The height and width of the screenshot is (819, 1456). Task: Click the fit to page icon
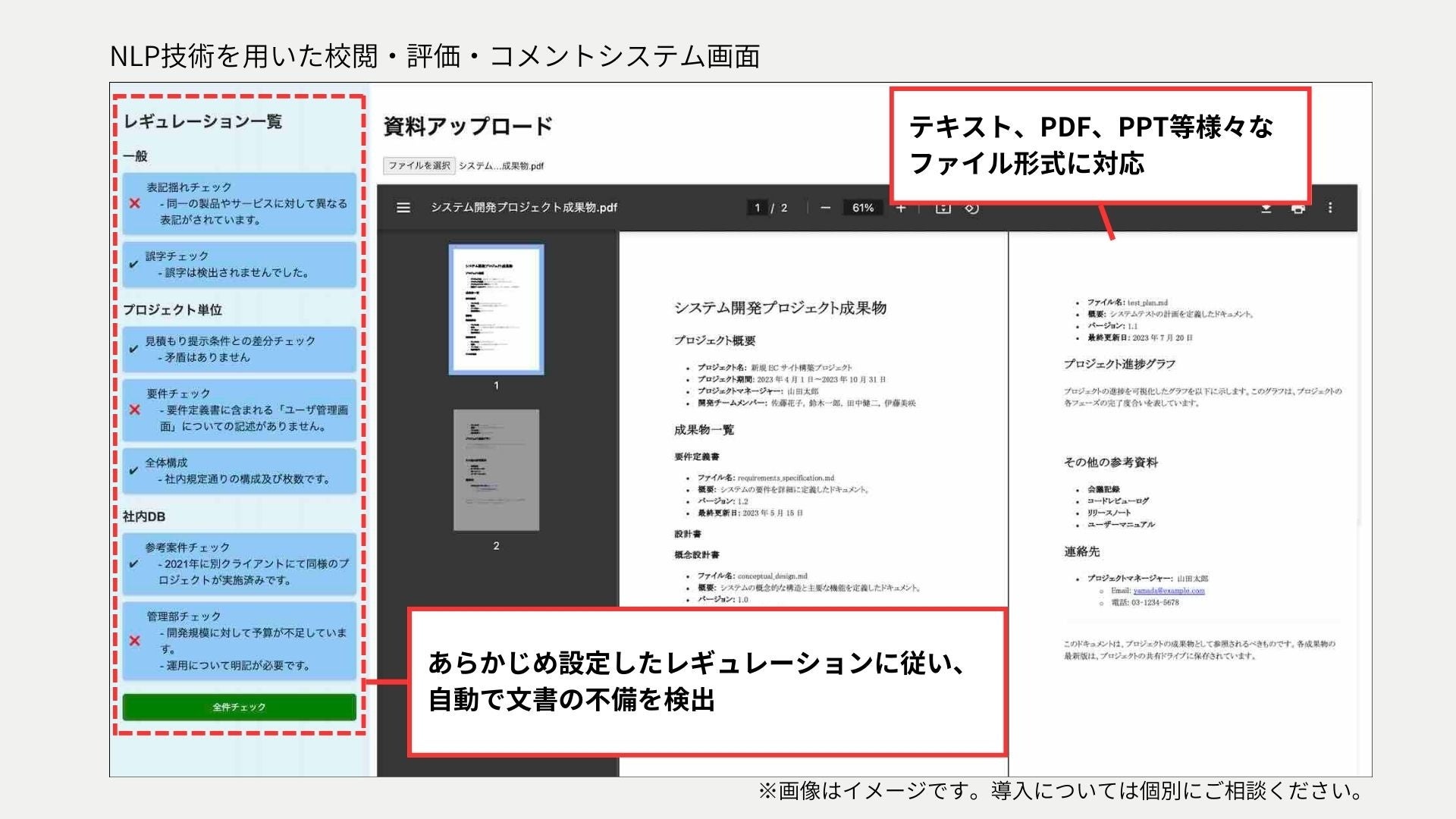tap(943, 209)
